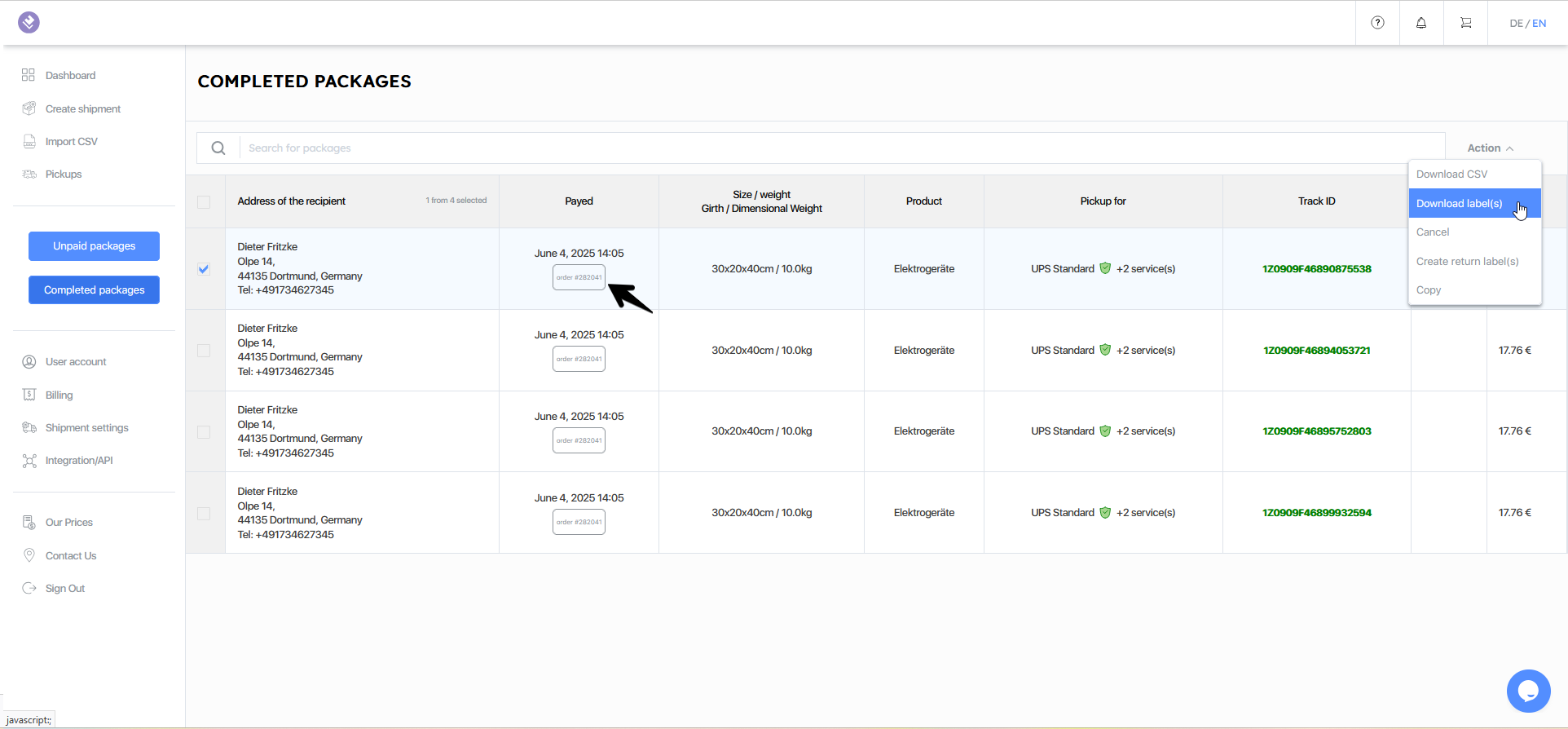The image size is (1568, 729).
Task: Open the Dashboard page
Action: 70,75
